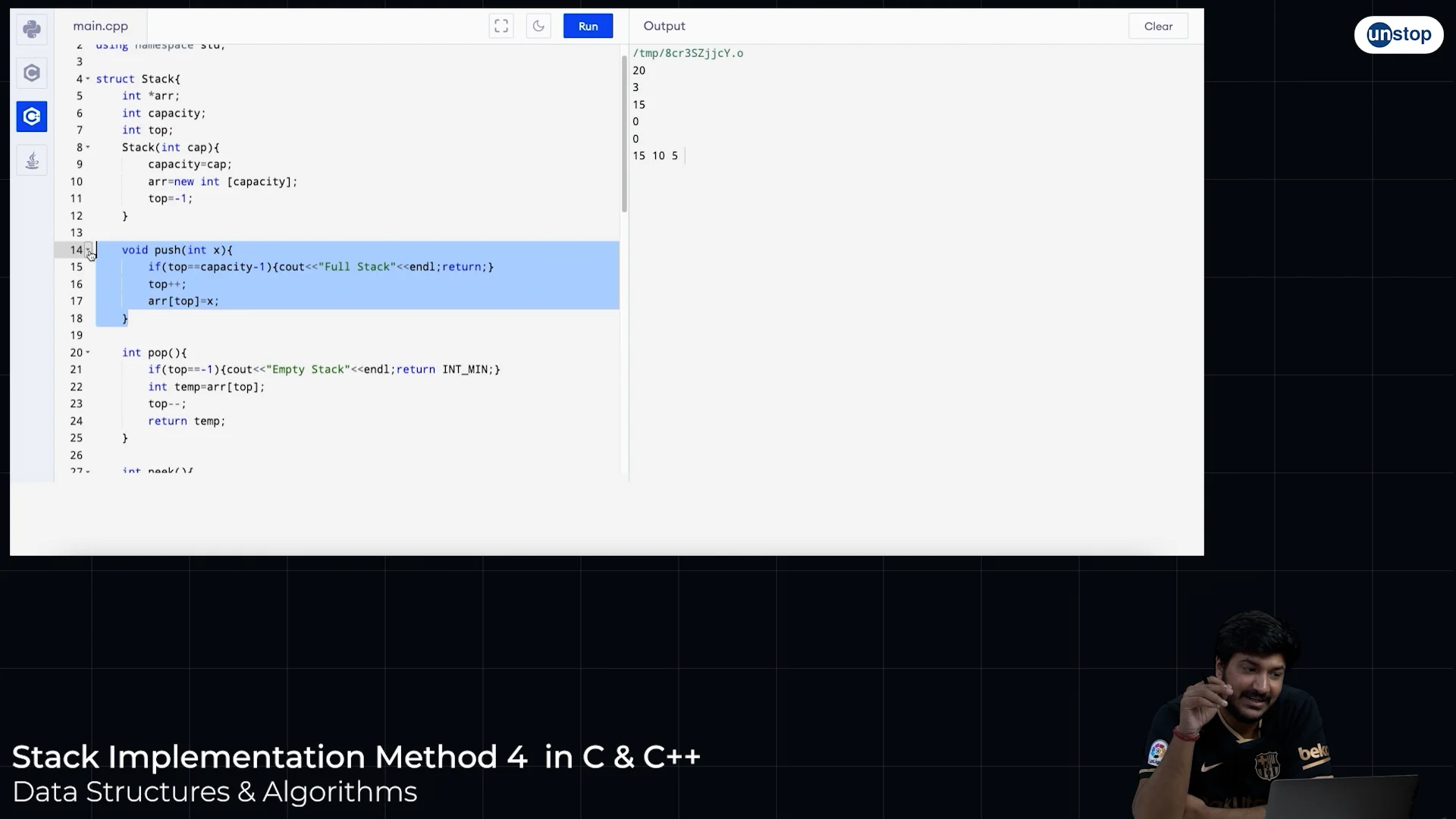Click the 'return temp;' line
The width and height of the screenshot is (1456, 819).
[x=187, y=421]
